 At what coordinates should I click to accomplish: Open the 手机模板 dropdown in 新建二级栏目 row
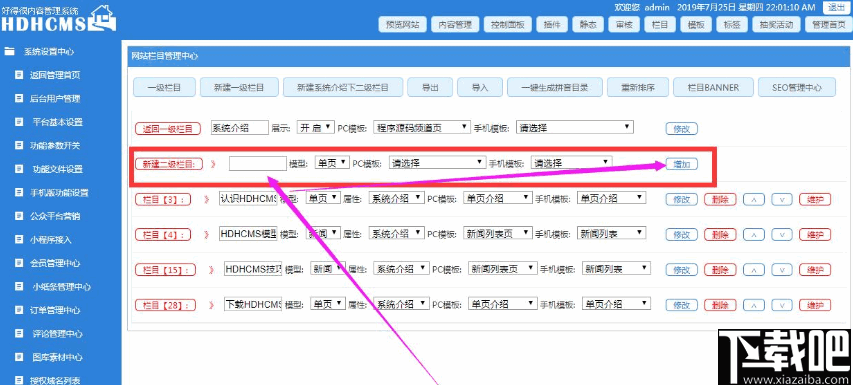[571, 163]
